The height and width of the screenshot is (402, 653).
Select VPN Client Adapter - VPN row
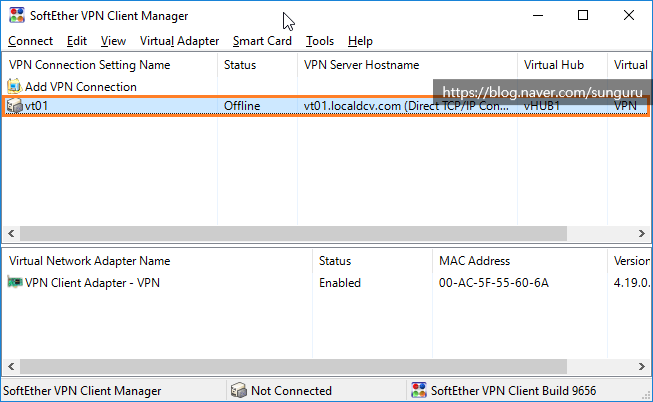pyautogui.click(x=92, y=283)
